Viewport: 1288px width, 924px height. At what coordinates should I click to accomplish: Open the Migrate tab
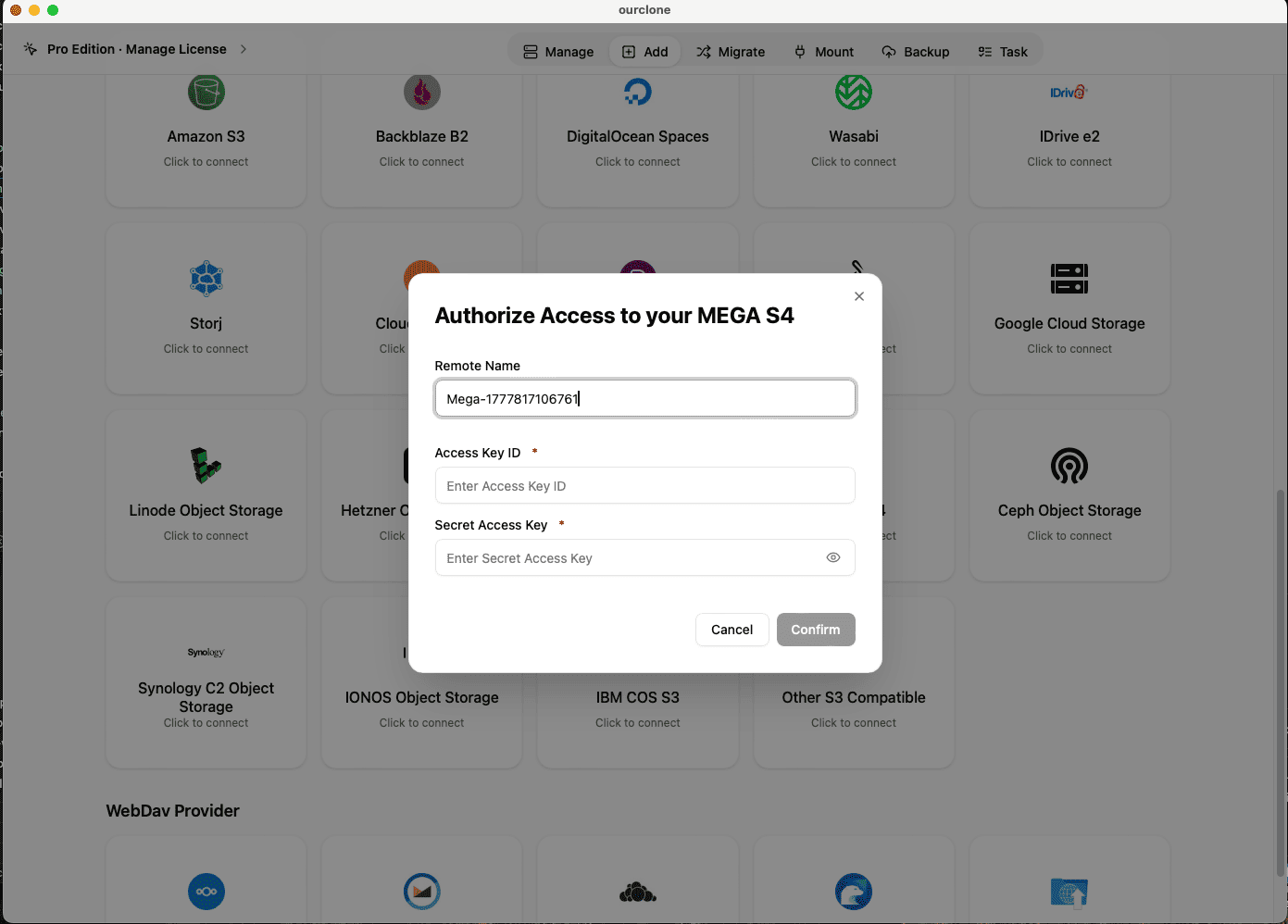[x=731, y=52]
